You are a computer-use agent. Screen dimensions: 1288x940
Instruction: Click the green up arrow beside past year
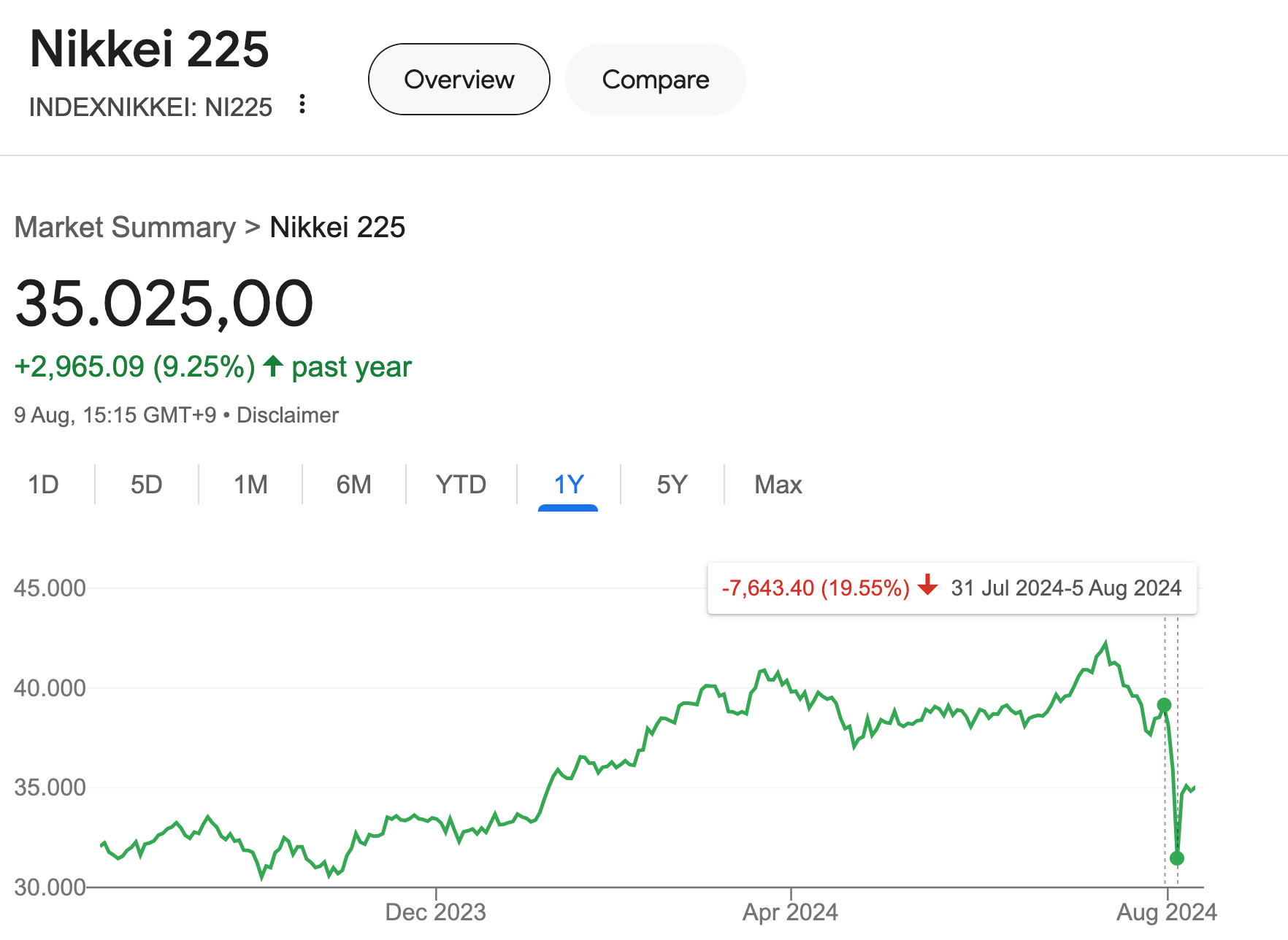[x=273, y=366]
